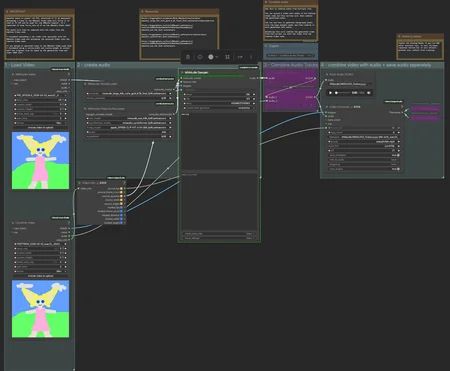Click video preview thumbnail in MMAudio Video node
Image resolution: width=450 pixels, height=371 pixels.
pos(41,161)
